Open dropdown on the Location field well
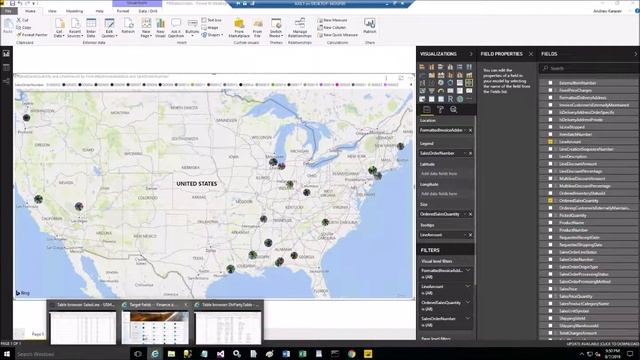The height and width of the screenshot is (360, 640). pos(465,130)
